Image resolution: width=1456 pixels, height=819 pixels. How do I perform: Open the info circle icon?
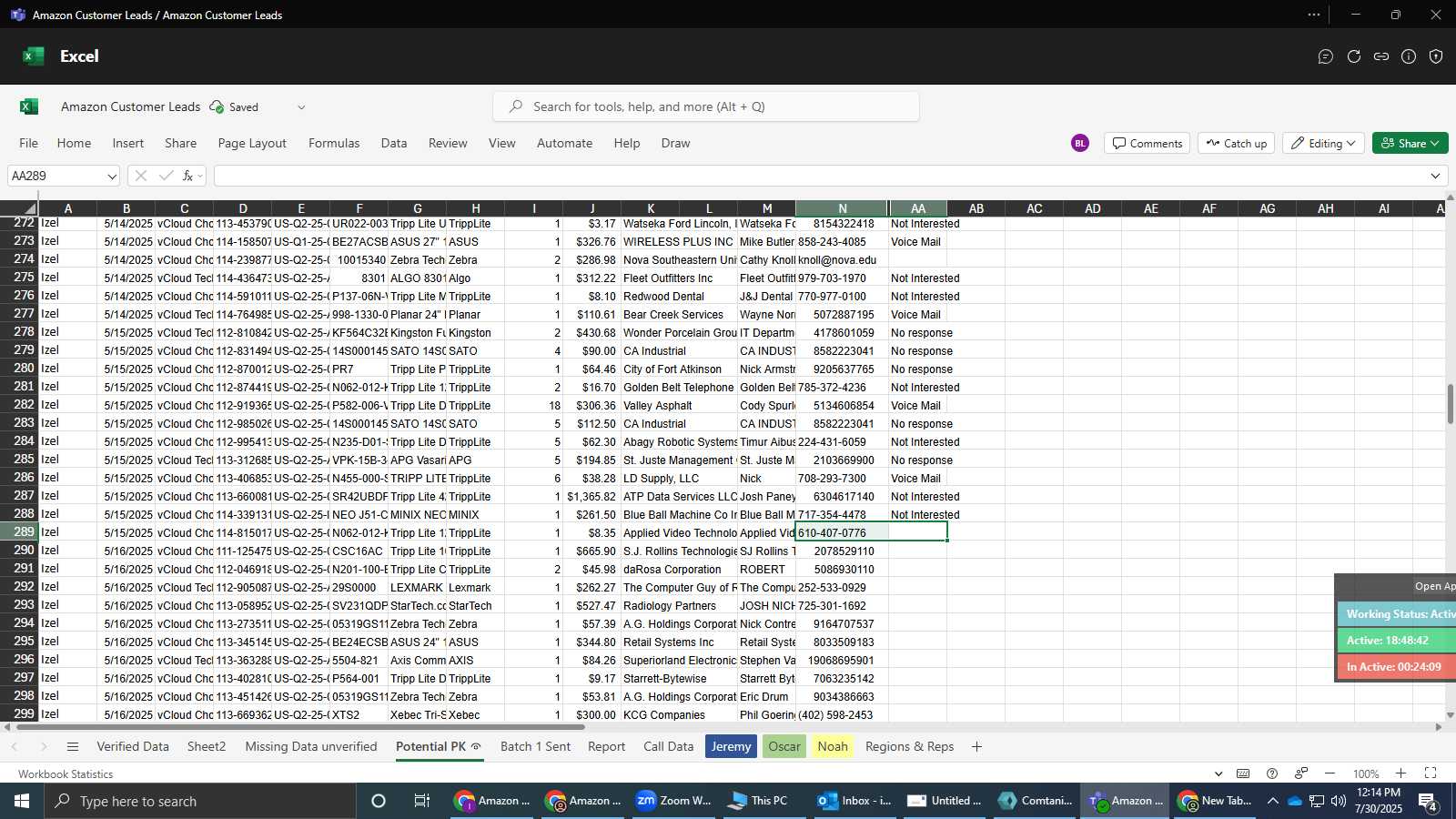[1409, 56]
